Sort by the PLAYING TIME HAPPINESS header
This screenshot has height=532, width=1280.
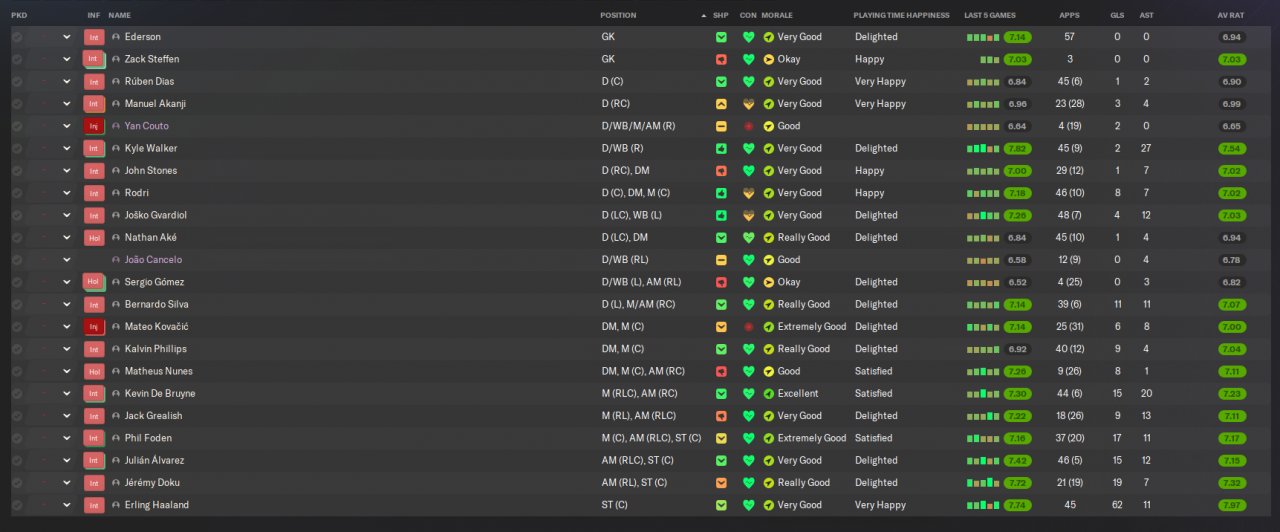(901, 16)
